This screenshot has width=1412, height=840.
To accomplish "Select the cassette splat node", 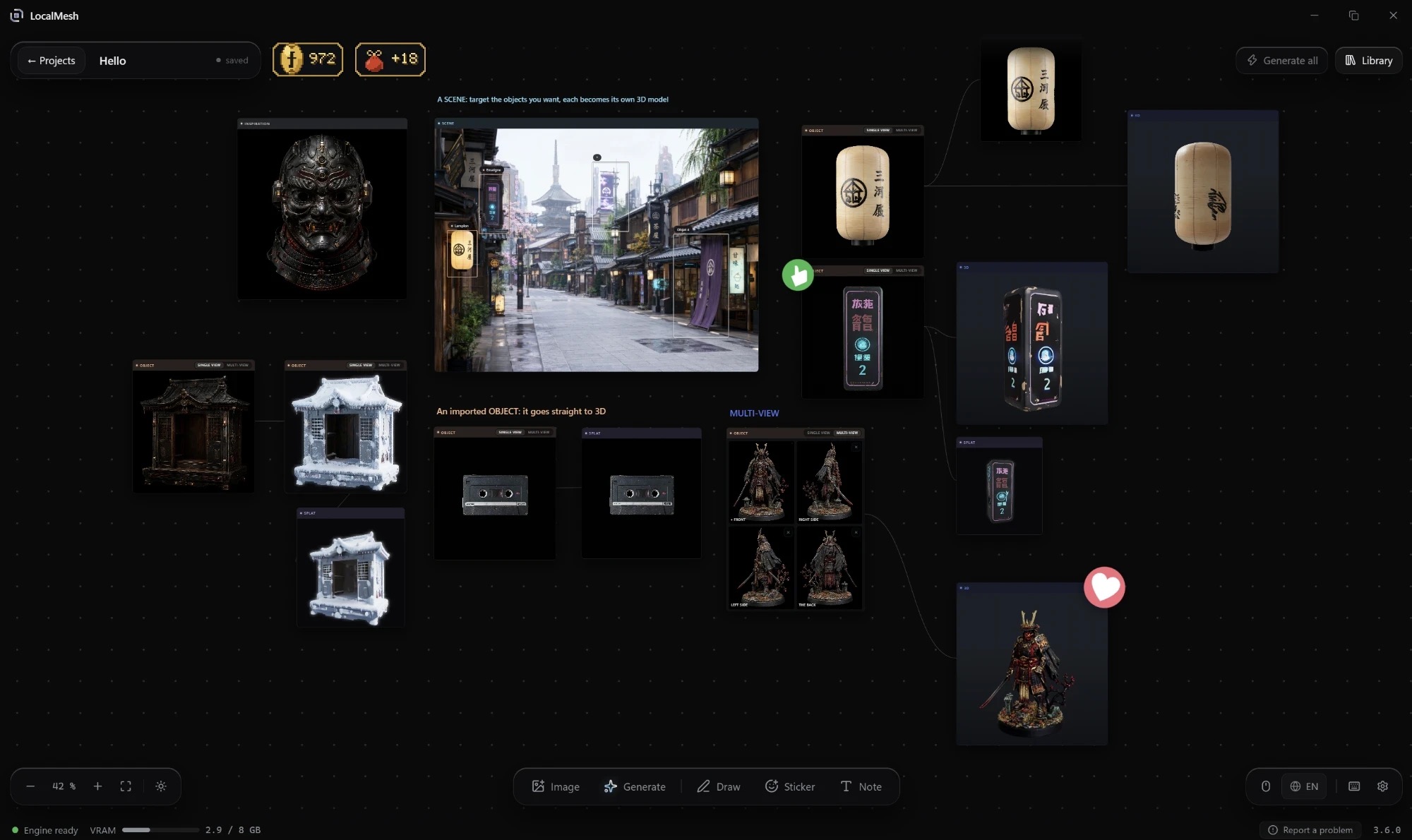I will [x=641, y=493].
